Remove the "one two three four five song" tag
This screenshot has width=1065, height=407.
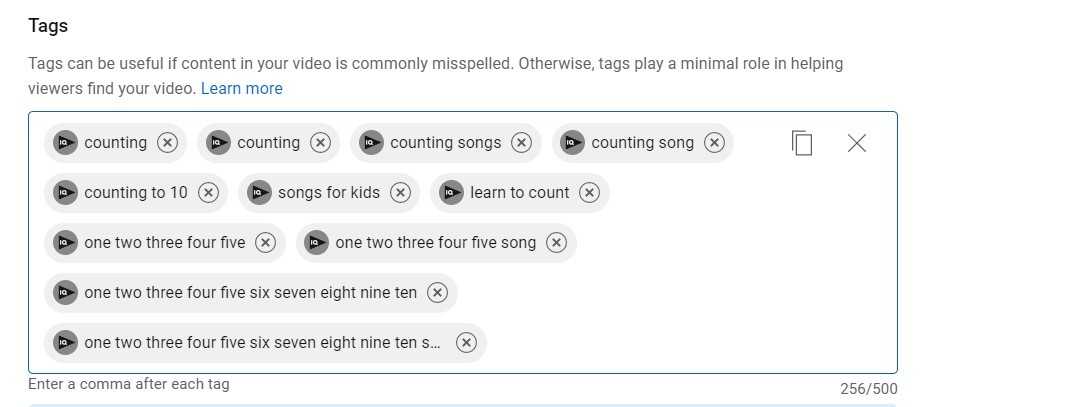click(x=556, y=243)
